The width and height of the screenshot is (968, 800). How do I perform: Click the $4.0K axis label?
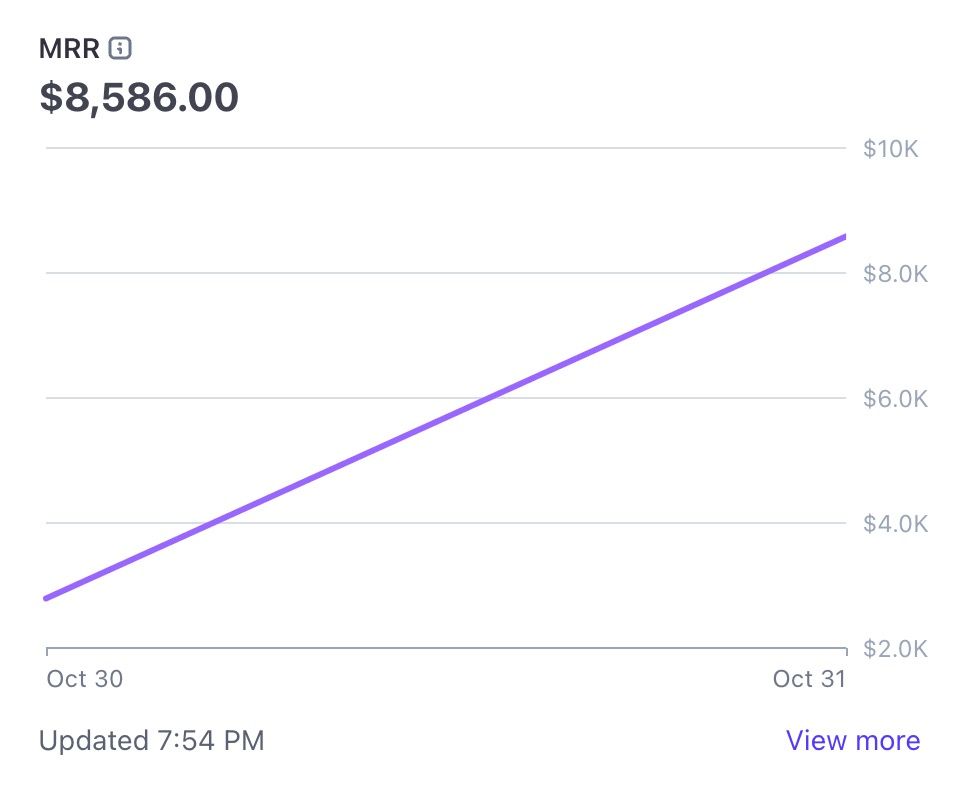[895, 524]
